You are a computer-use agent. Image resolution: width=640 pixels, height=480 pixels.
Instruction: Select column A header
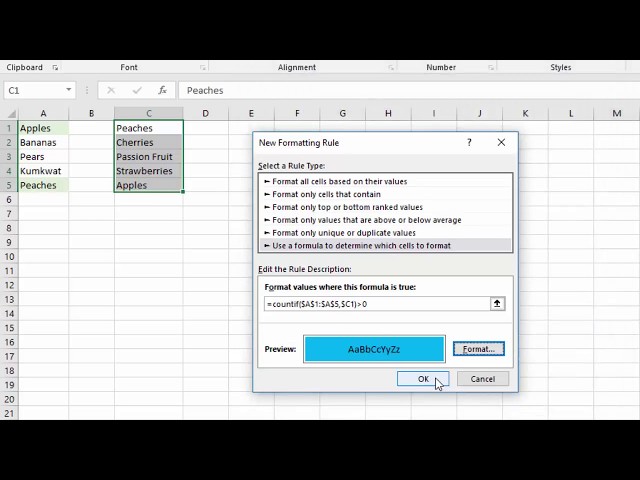(43, 113)
